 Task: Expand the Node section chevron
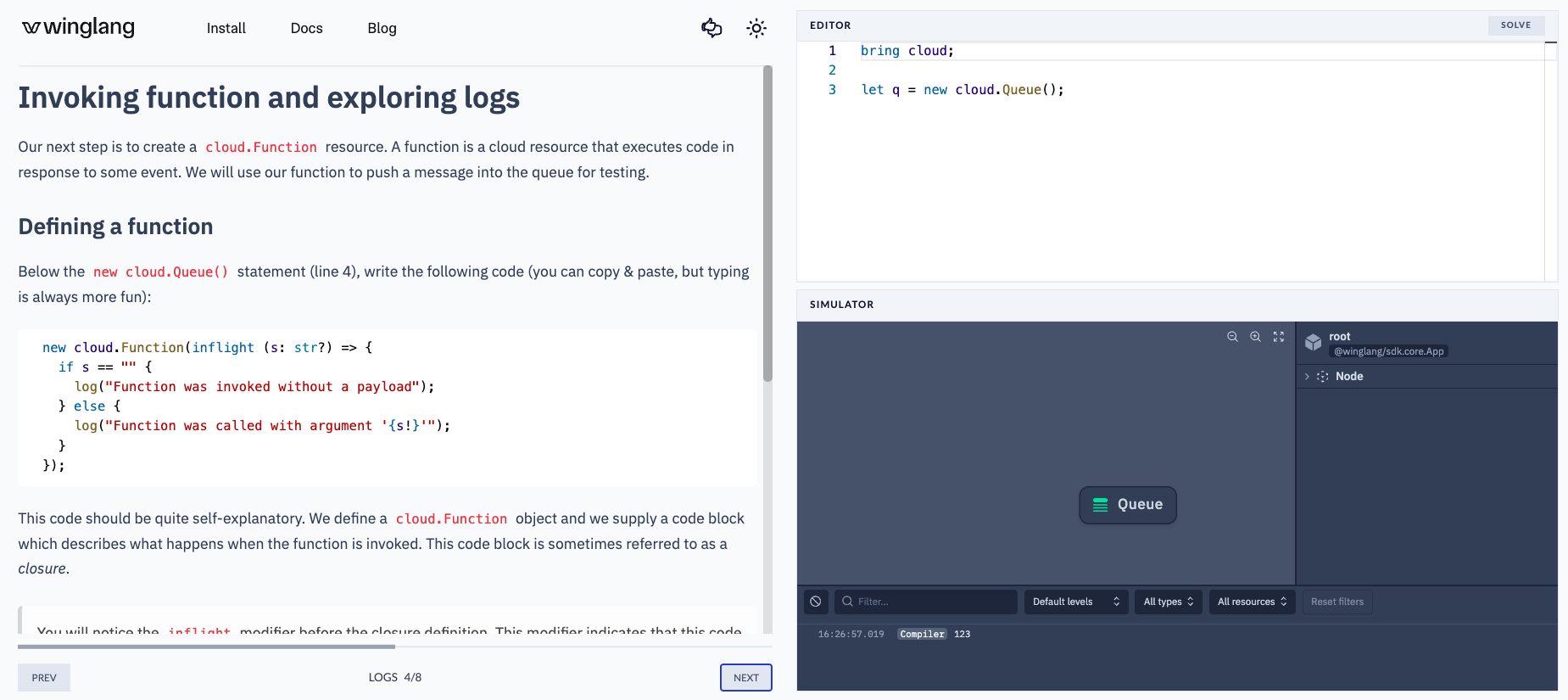point(1307,377)
